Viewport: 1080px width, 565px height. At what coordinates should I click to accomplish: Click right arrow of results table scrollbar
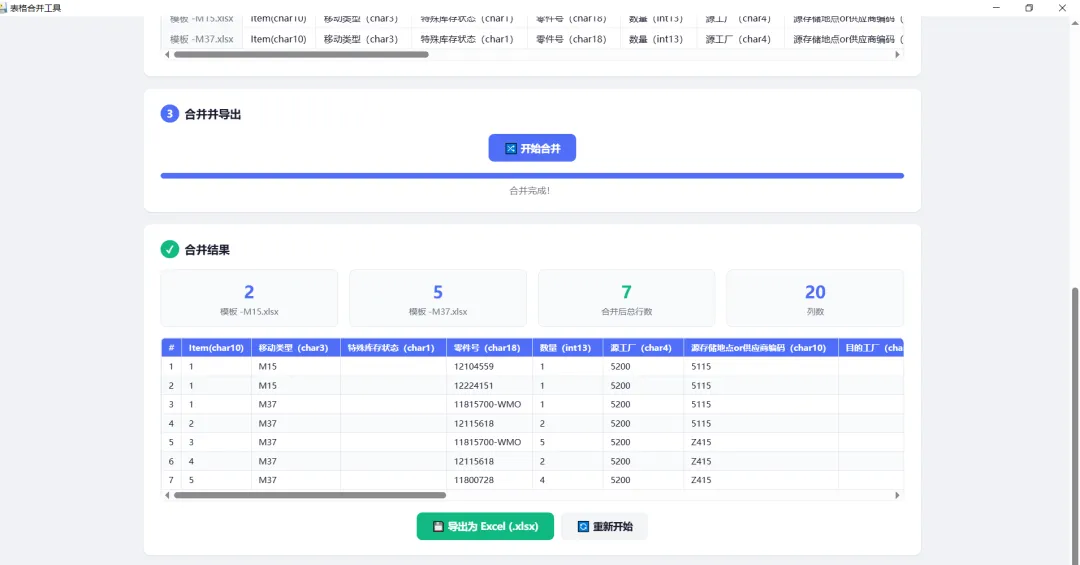pos(897,495)
